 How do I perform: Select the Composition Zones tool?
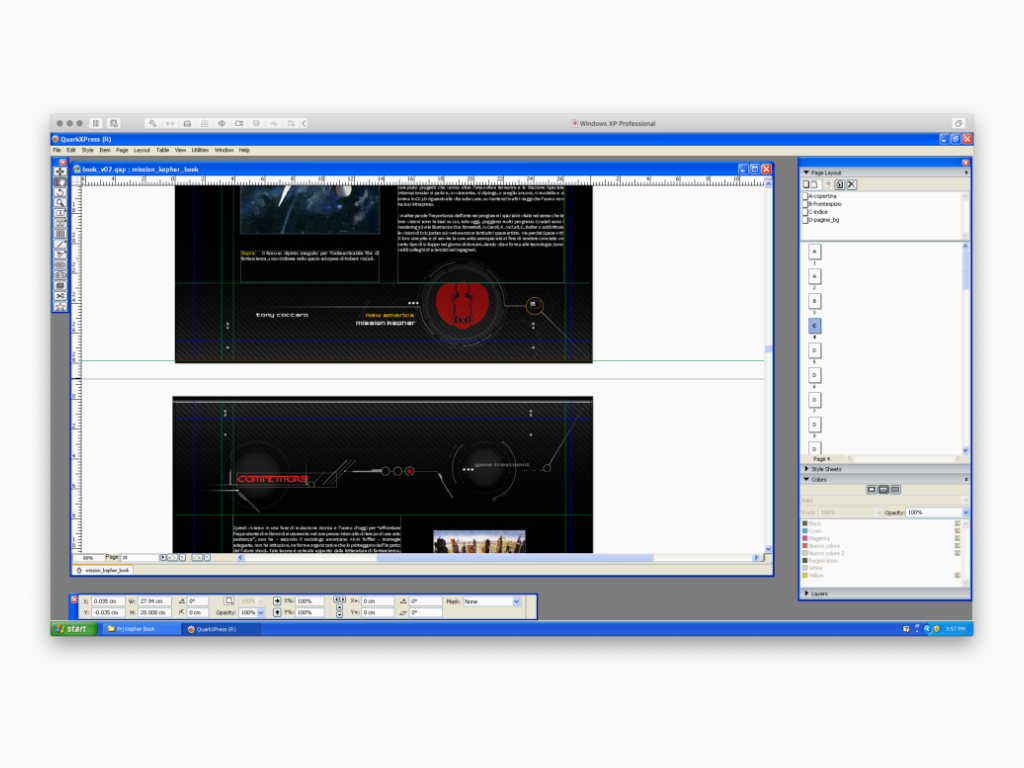pos(60,286)
